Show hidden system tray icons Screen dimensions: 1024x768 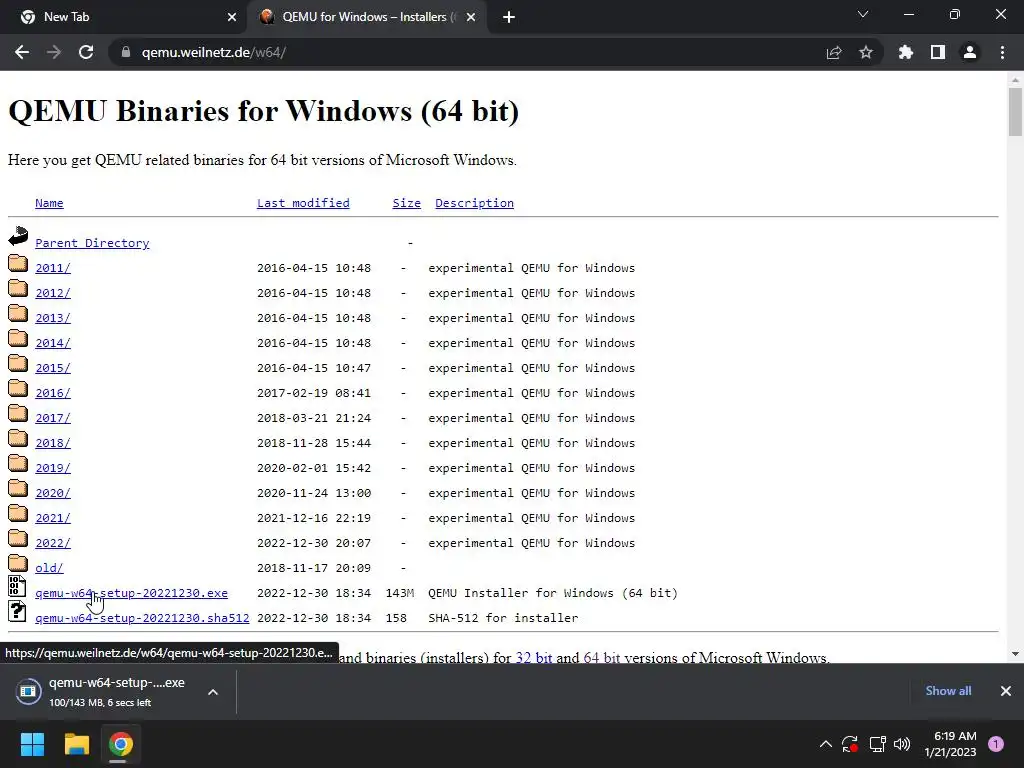coord(825,744)
